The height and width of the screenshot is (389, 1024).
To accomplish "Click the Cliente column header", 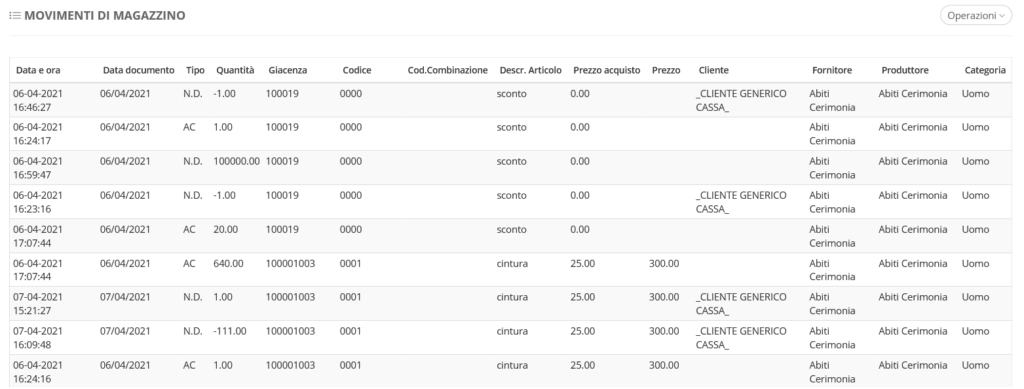I will tap(713, 70).
